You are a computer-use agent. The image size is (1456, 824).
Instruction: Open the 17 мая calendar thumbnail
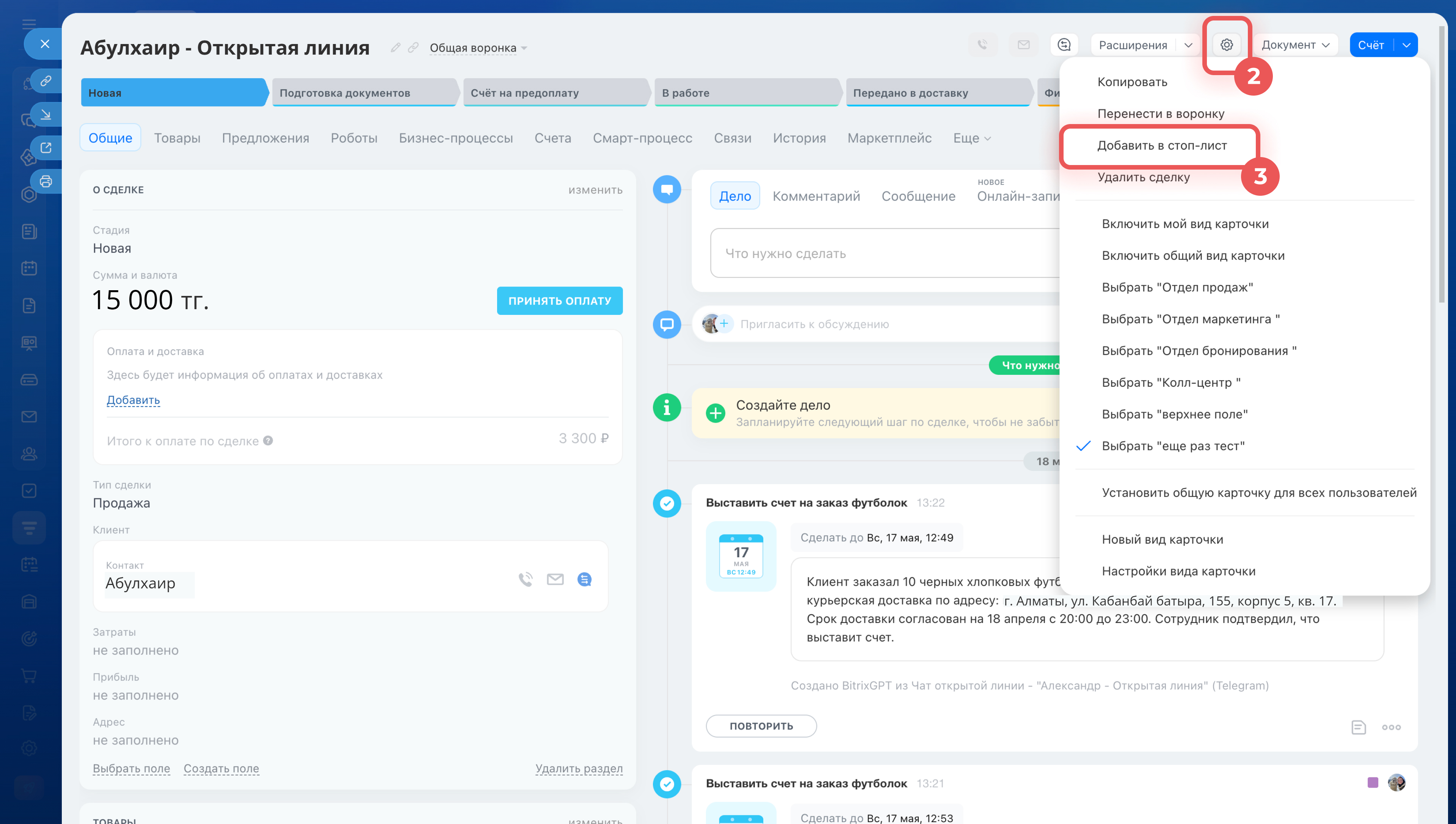point(741,556)
